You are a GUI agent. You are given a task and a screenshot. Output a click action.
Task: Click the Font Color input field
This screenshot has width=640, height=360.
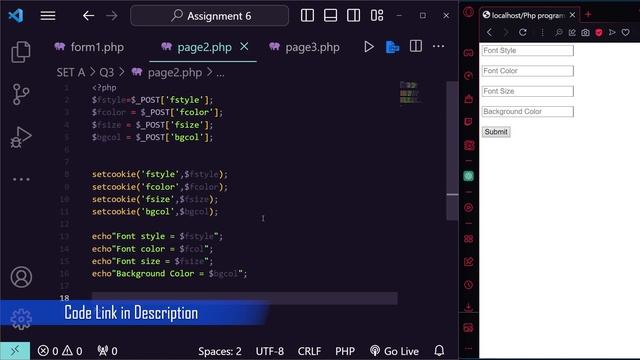click(527, 71)
